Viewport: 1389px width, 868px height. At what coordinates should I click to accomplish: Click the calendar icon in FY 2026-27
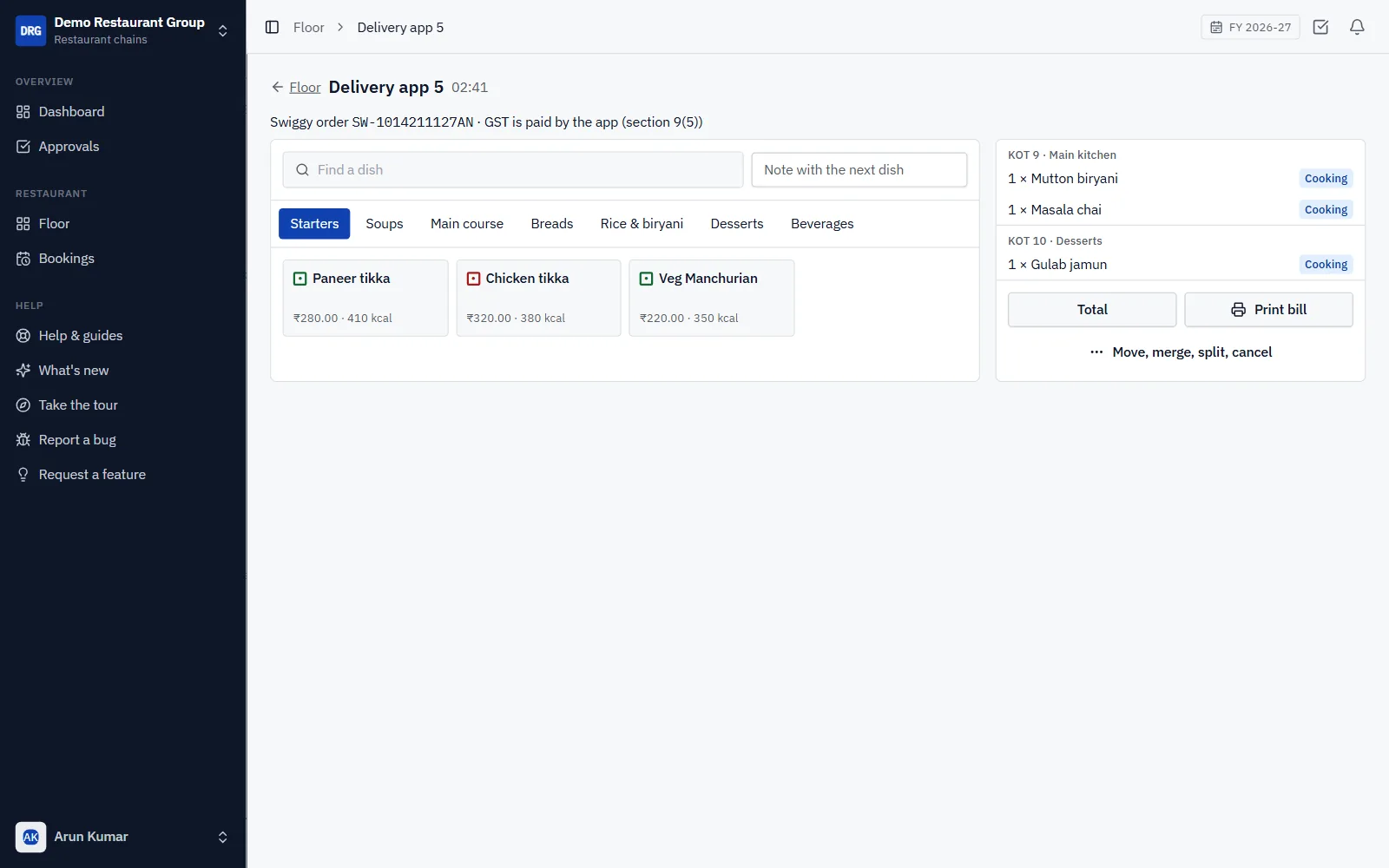1216,28
